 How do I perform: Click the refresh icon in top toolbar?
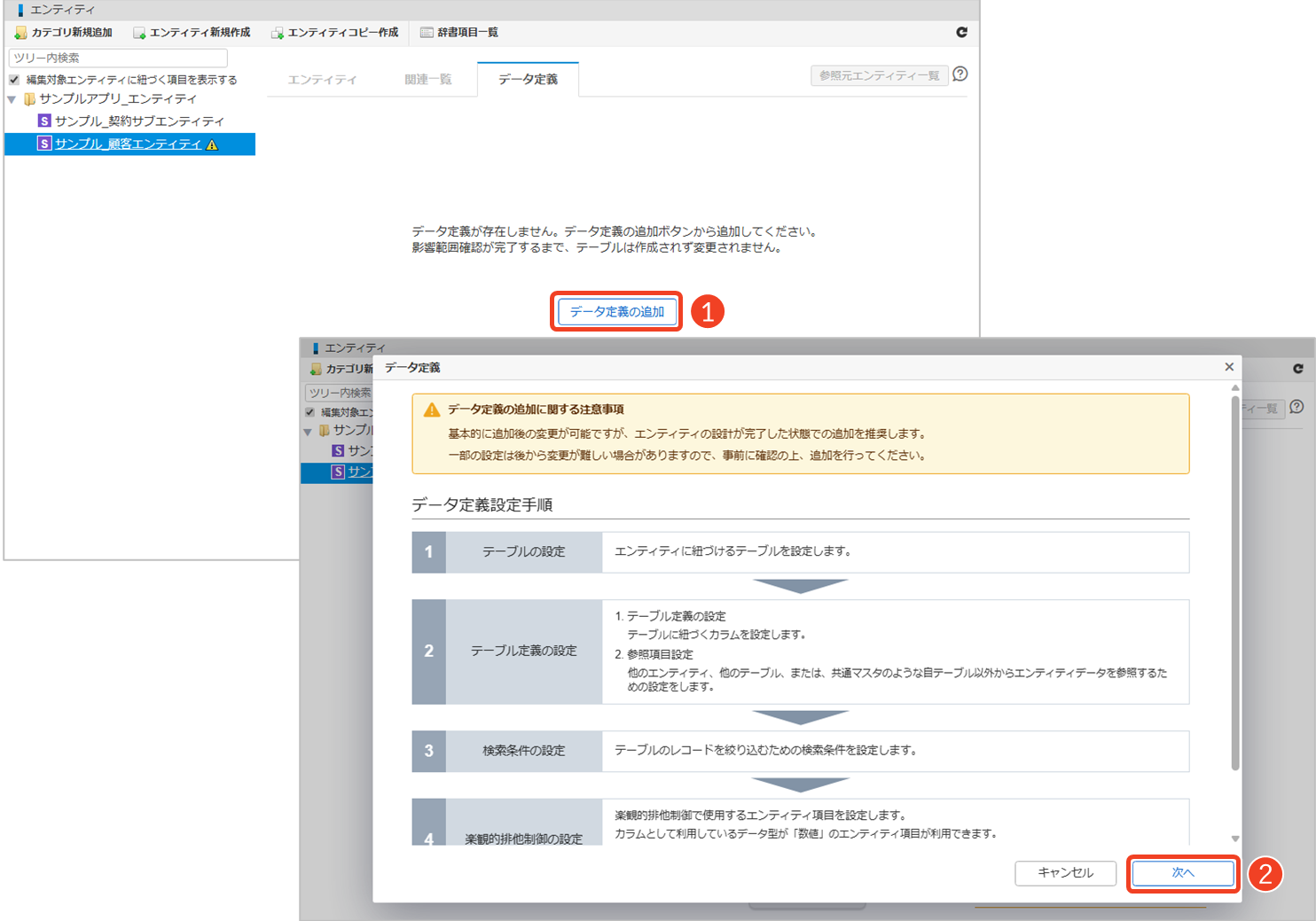[x=961, y=32]
